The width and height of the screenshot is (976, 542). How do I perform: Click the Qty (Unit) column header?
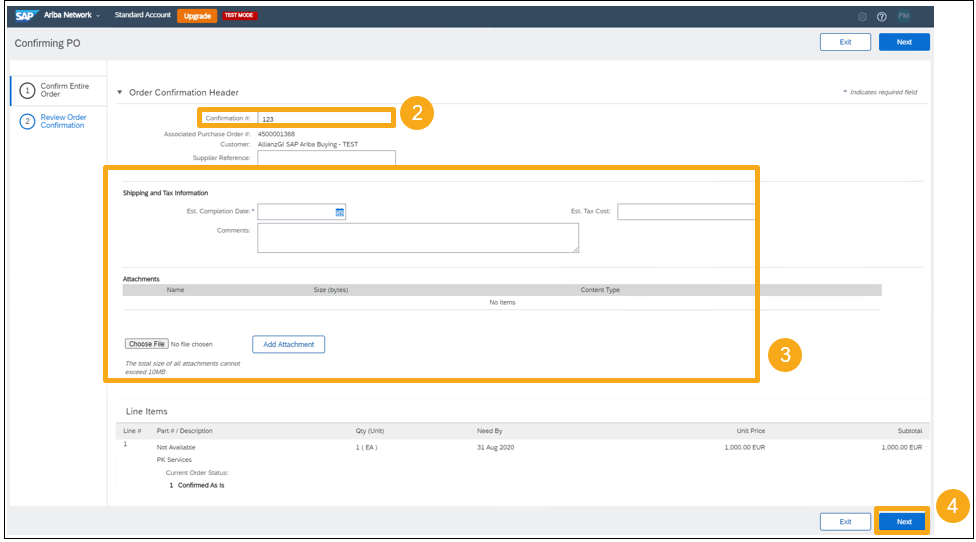[x=370, y=431]
